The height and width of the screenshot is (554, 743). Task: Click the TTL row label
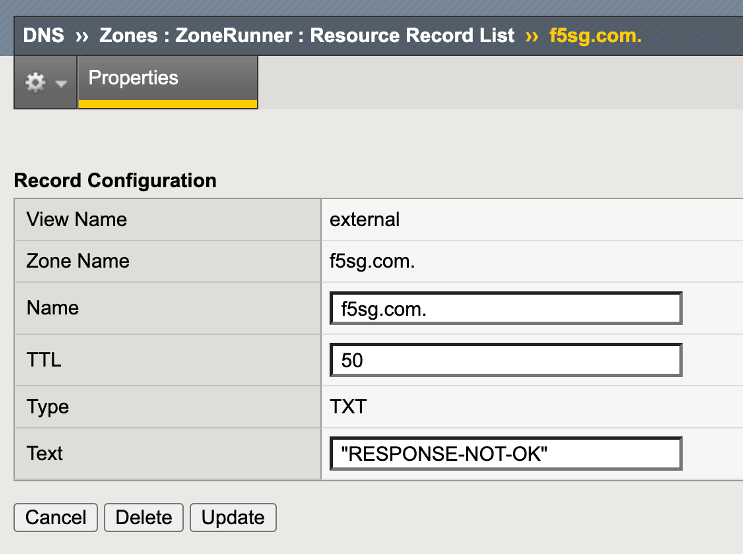(44, 360)
